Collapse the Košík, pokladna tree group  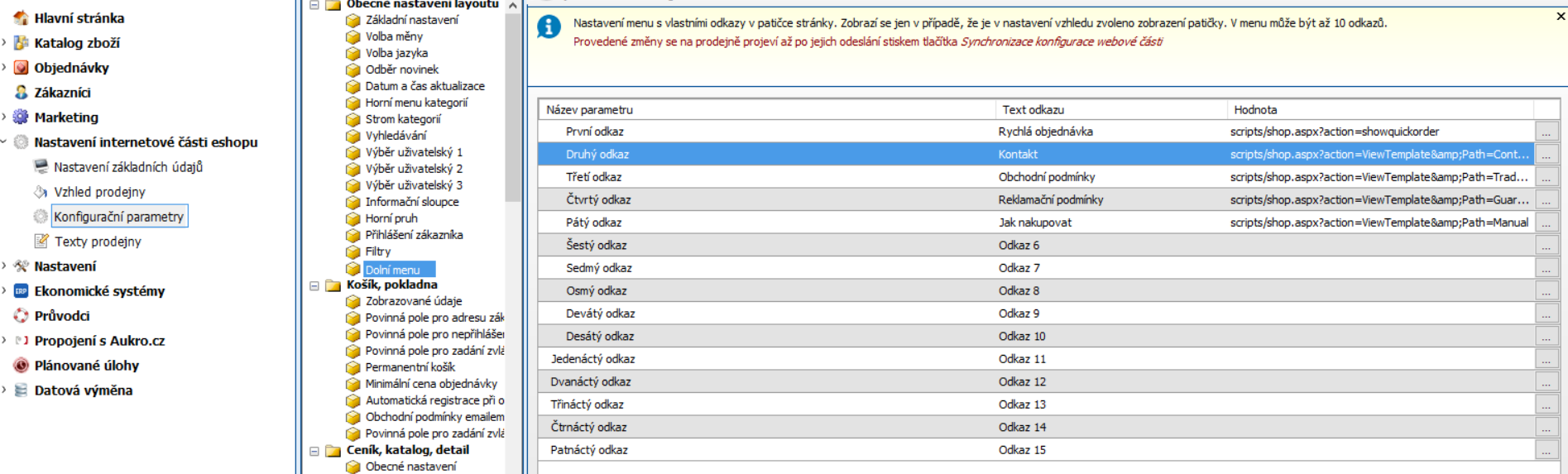click(x=314, y=285)
